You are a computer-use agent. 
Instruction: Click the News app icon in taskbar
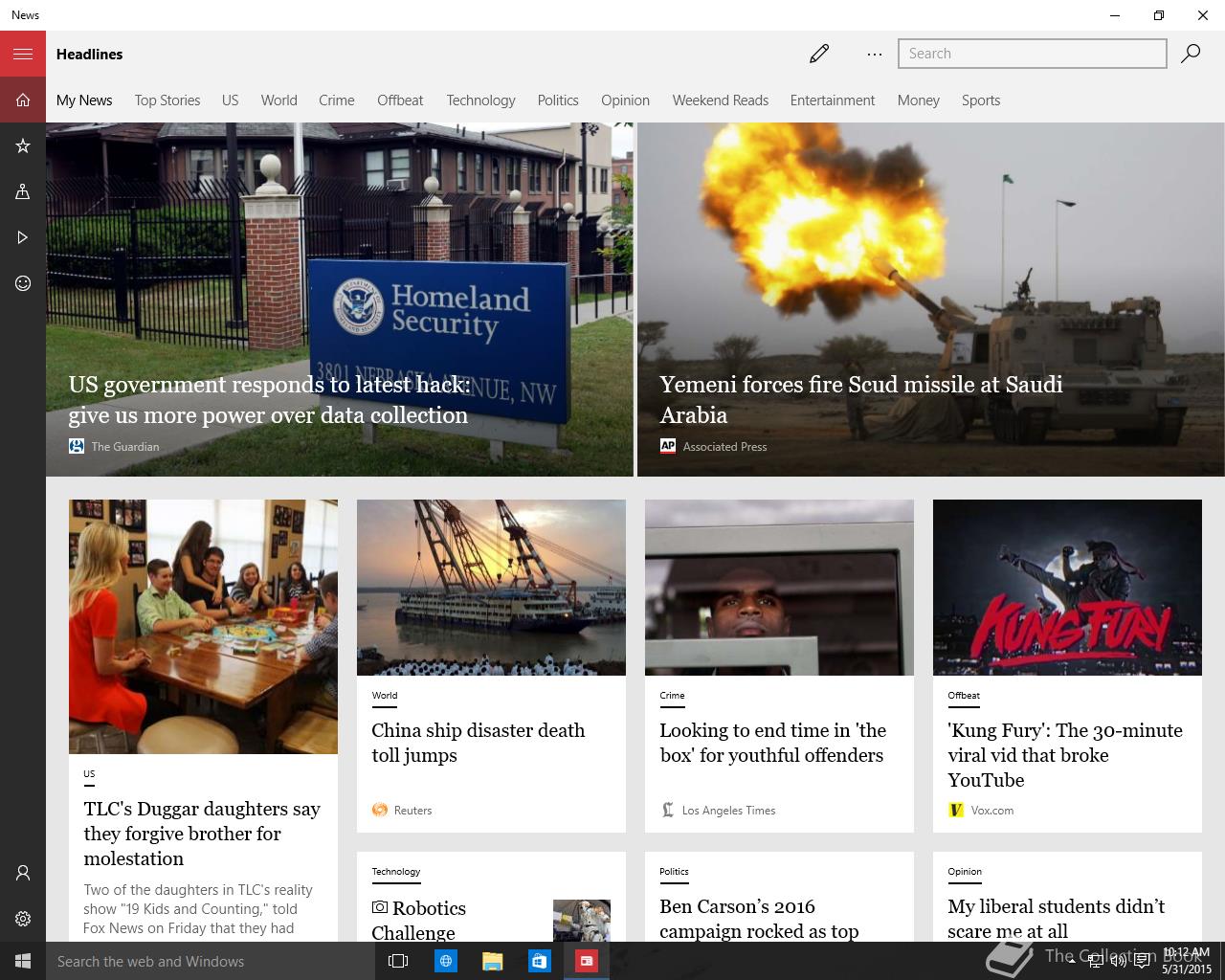point(587,961)
